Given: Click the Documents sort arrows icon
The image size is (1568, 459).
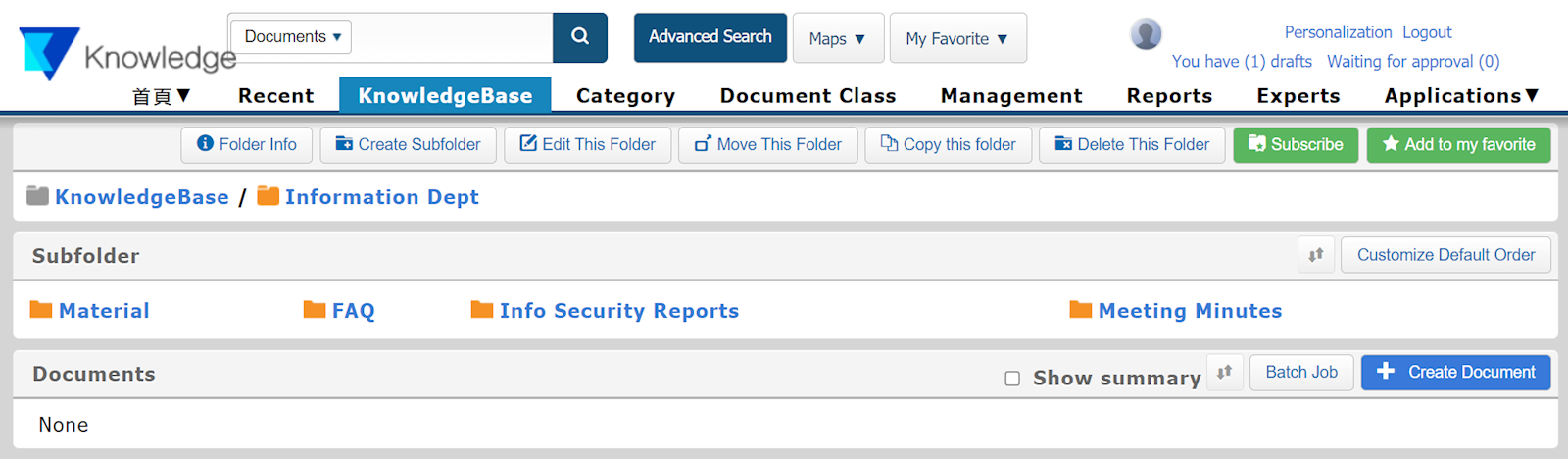Looking at the screenshot, I should tap(1224, 373).
